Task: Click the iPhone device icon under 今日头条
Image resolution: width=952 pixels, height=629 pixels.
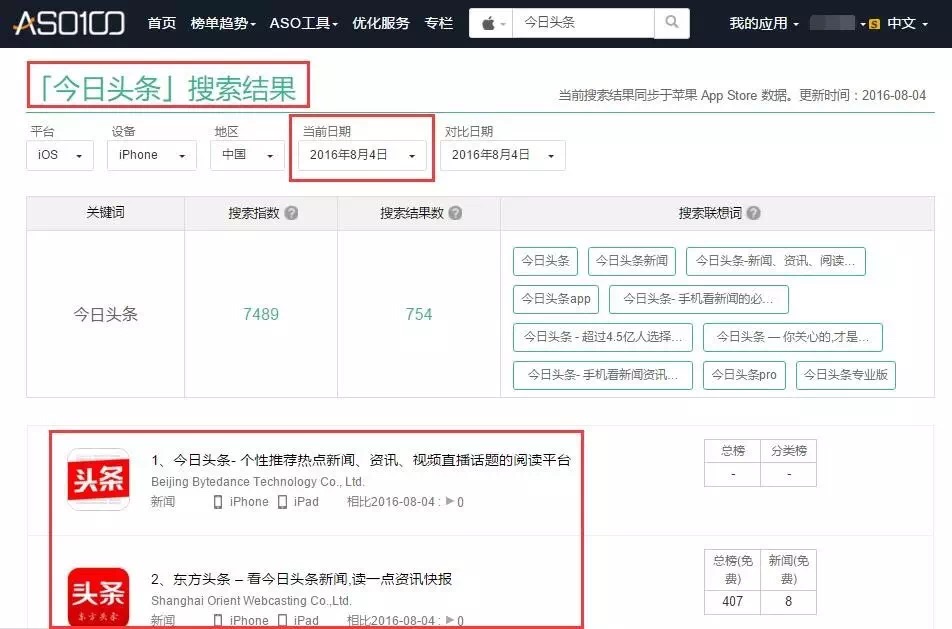Action: 218,502
